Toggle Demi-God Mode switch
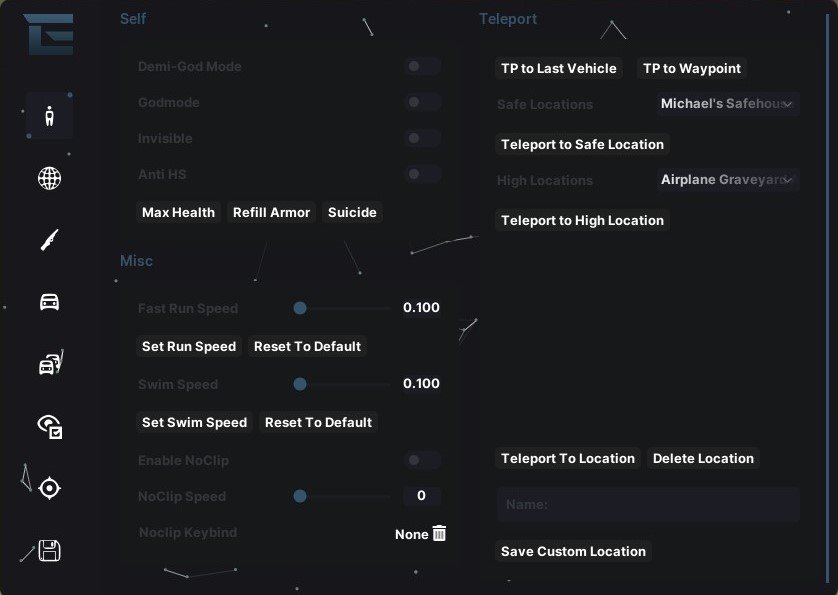Image resolution: width=838 pixels, height=595 pixels. (422, 66)
